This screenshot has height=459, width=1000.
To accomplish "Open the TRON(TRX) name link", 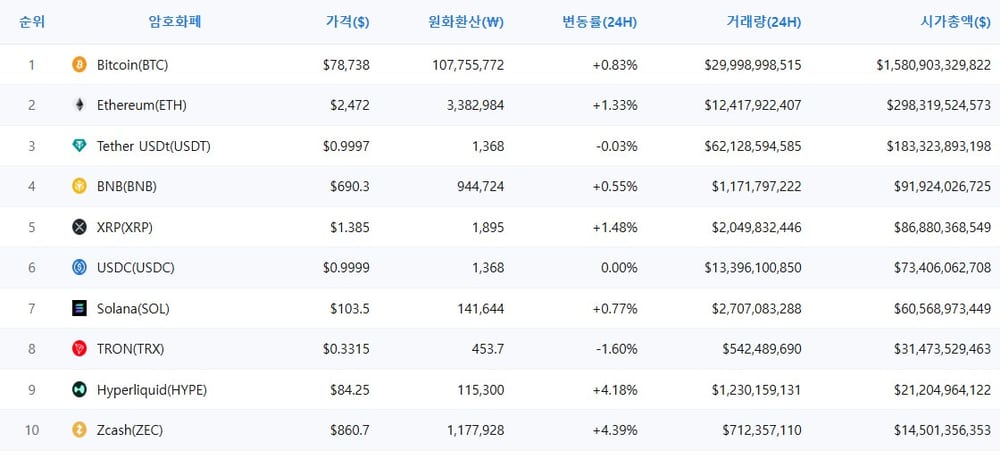I will [x=133, y=349].
